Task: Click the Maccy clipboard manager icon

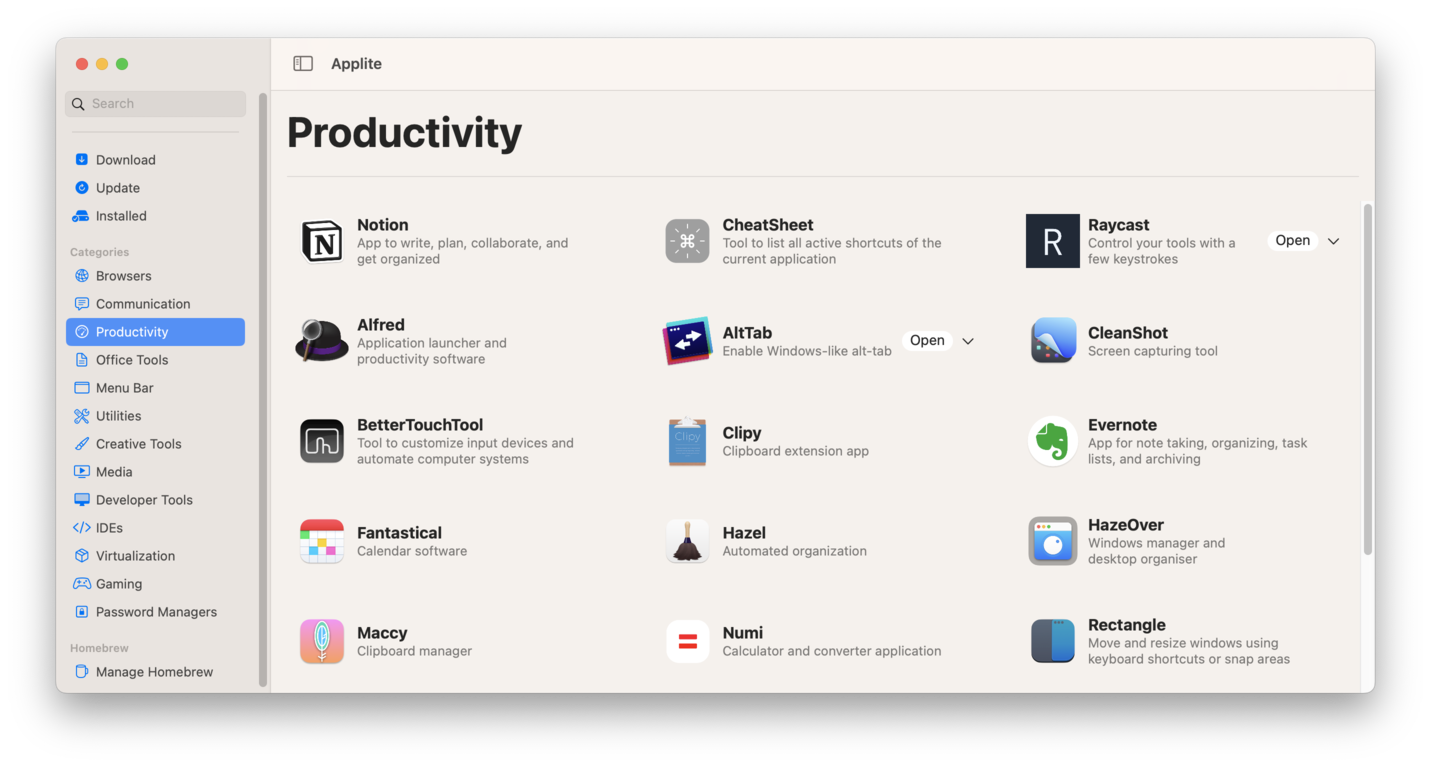Action: click(321, 640)
